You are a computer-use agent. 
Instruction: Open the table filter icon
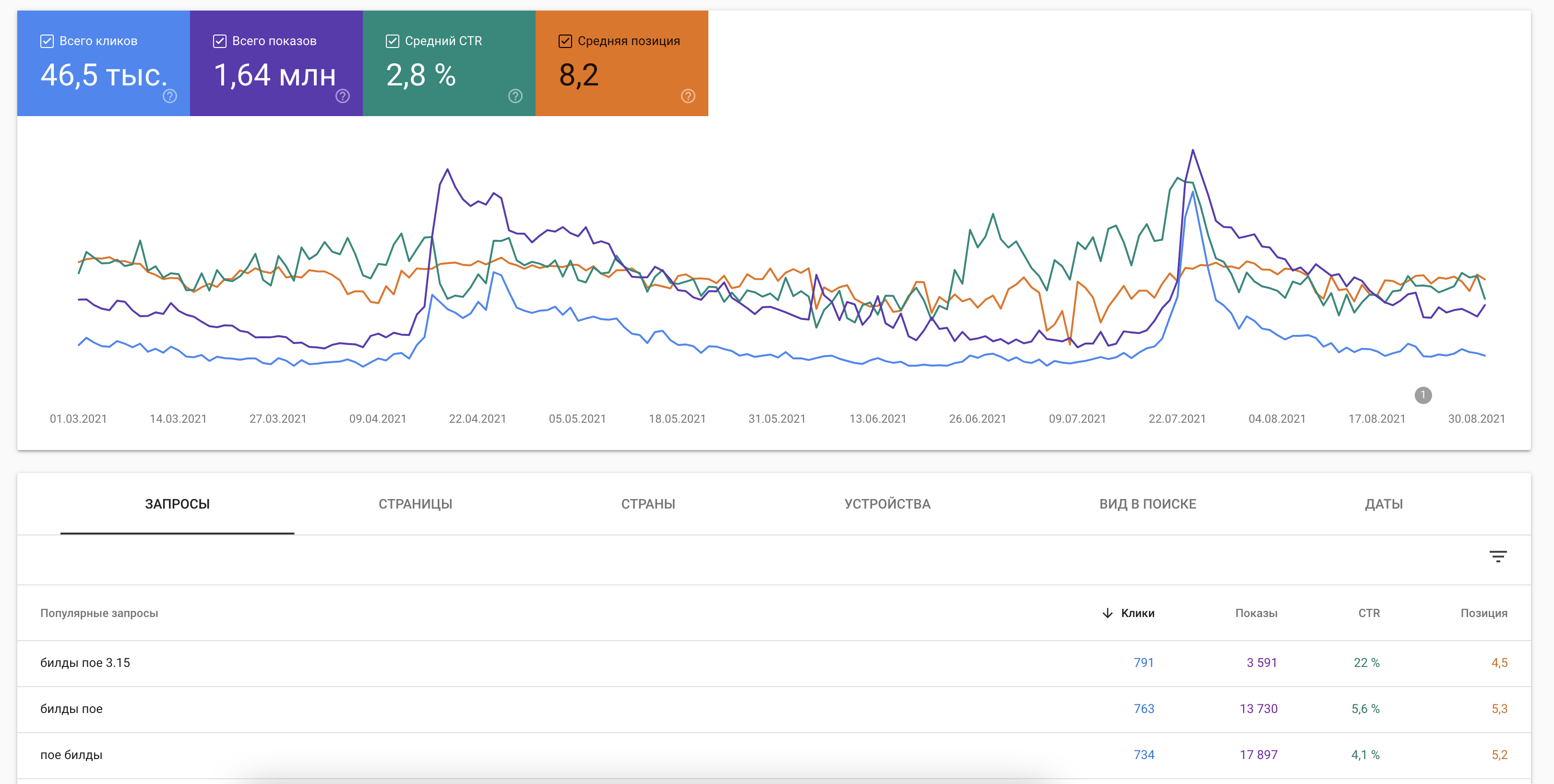point(1497,557)
